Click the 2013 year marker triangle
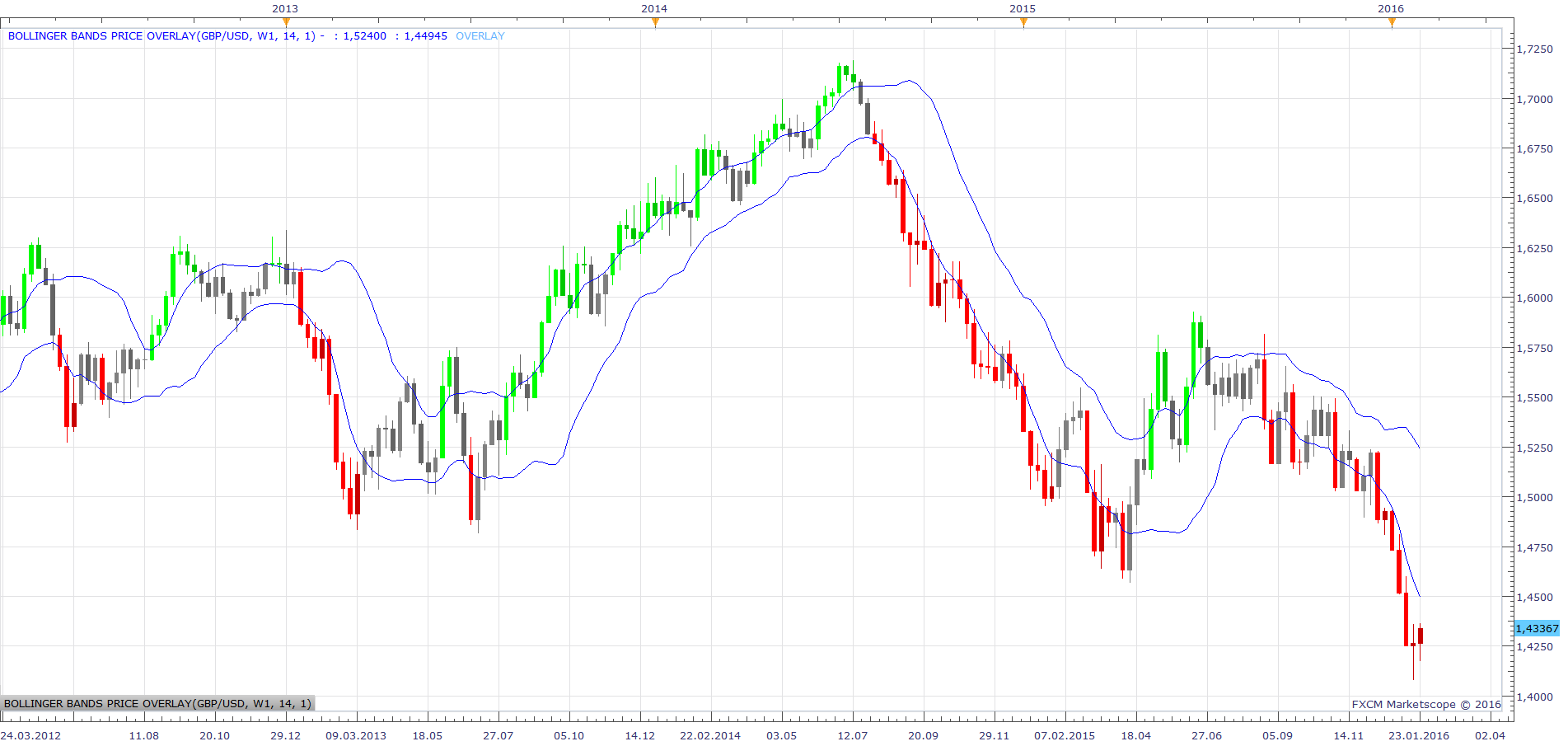This screenshot has width=1568, height=746. pyautogui.click(x=286, y=22)
